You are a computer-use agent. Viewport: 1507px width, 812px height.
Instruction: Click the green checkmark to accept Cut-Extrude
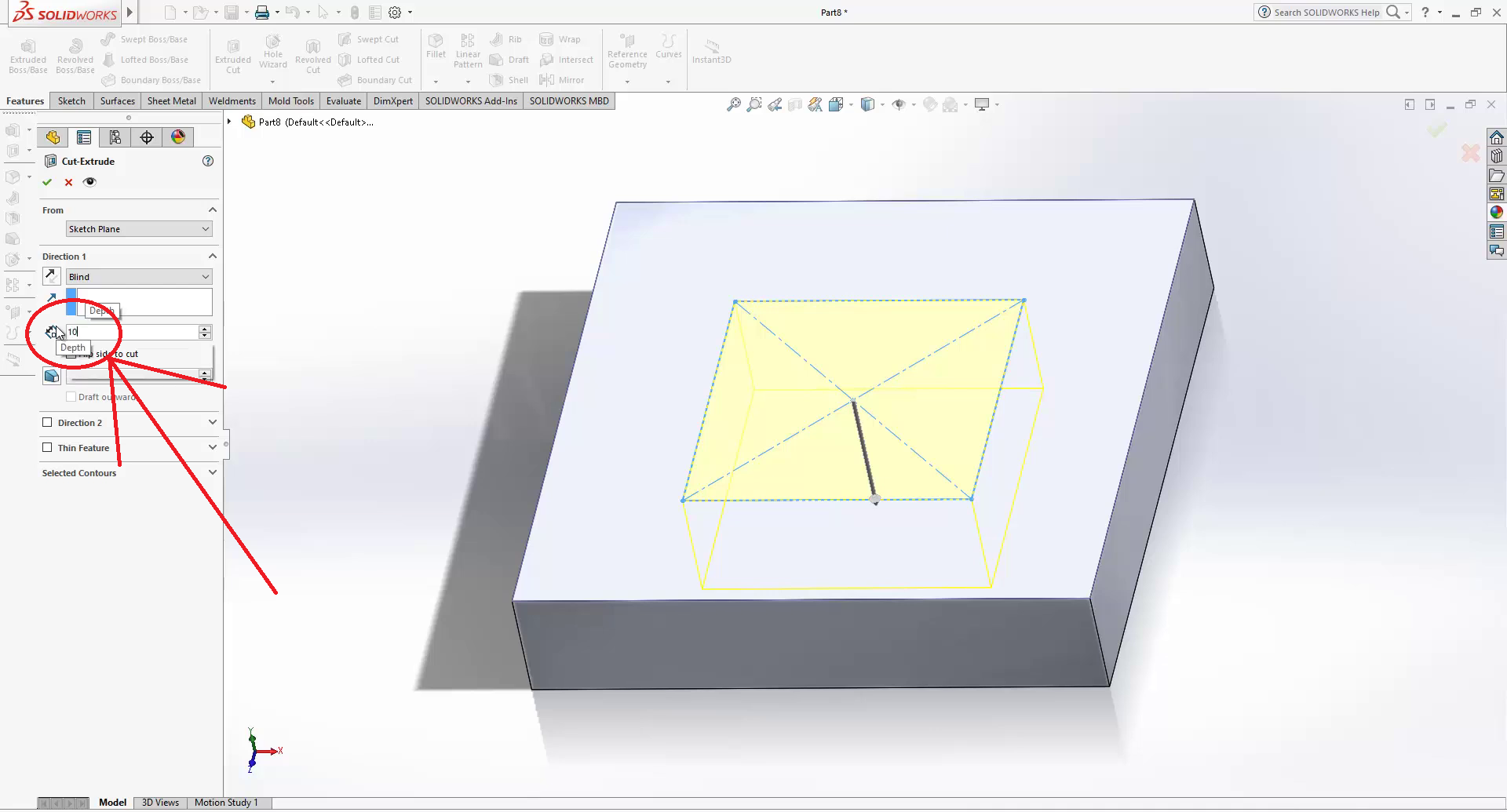[x=47, y=182]
